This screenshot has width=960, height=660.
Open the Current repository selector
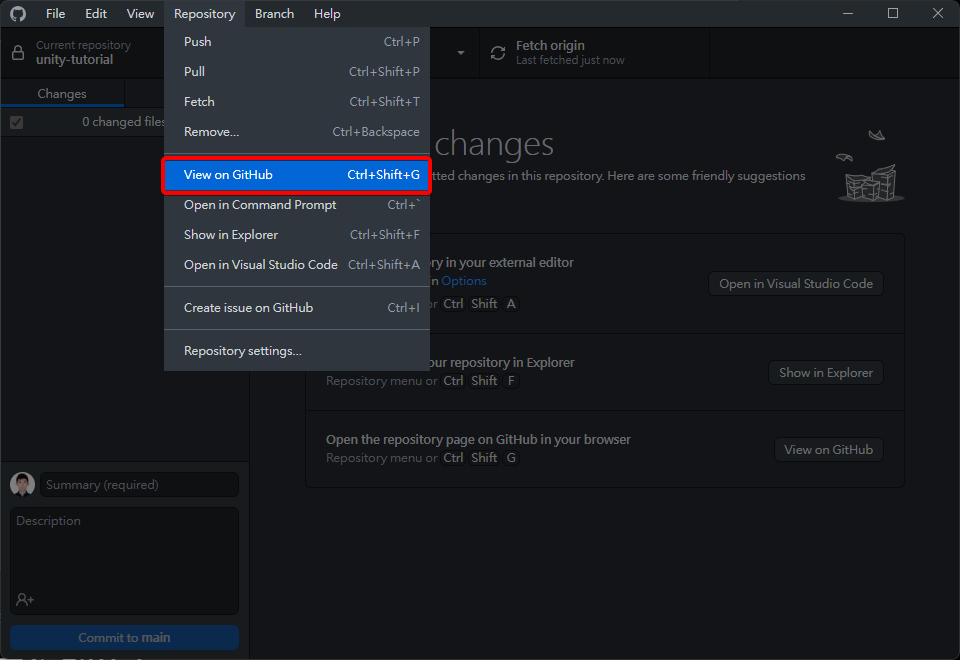pos(83,53)
